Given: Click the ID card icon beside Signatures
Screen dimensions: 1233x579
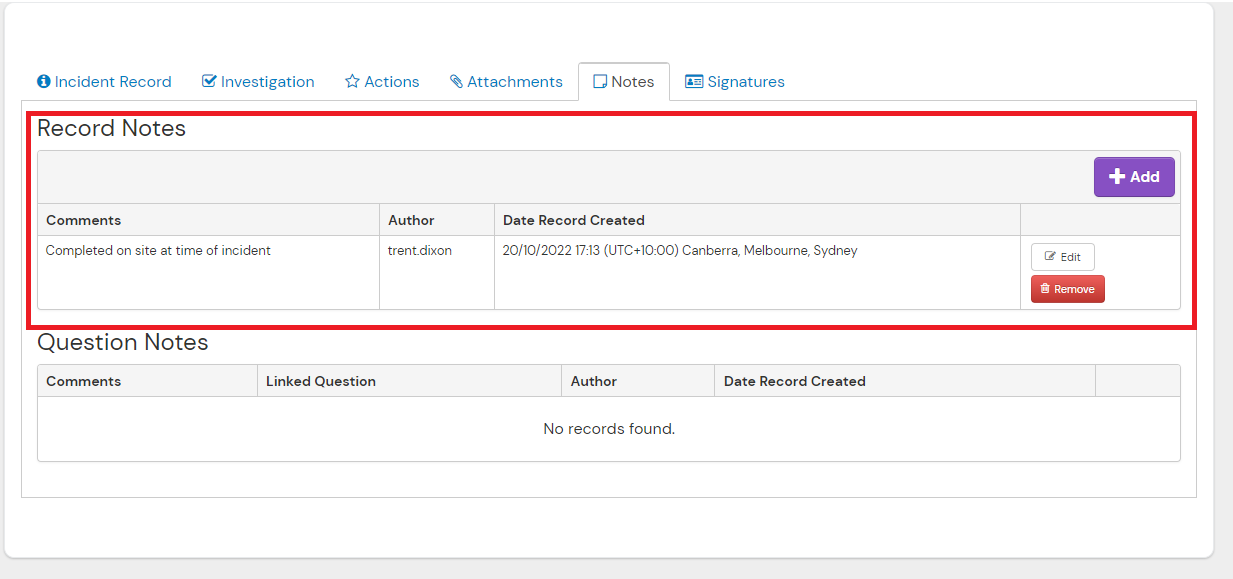Looking at the screenshot, I should tap(694, 82).
